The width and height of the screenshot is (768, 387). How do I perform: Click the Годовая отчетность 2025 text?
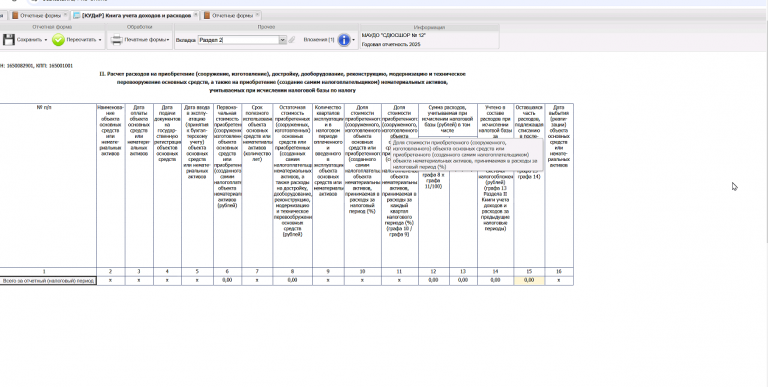pos(391,45)
